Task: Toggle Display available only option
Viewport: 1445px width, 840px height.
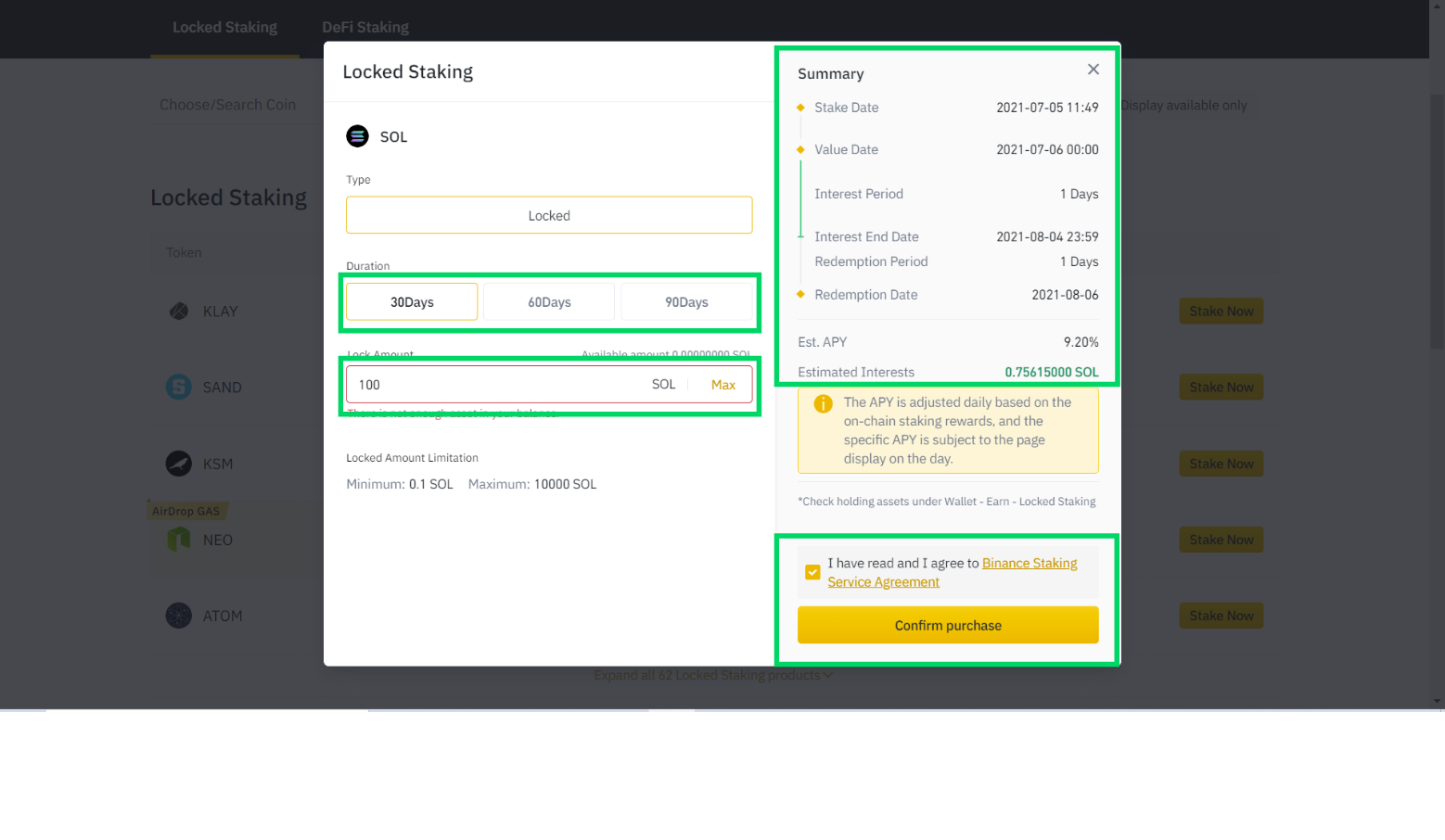Action: click(x=1183, y=105)
